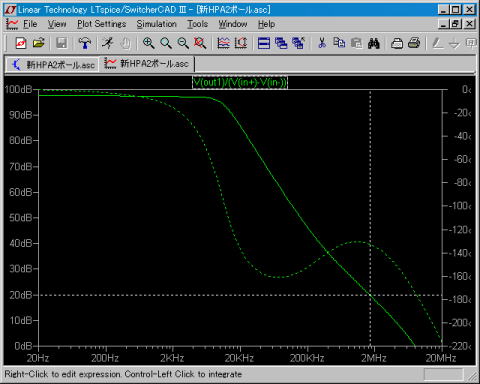
Task: Click the V(out1)/(V(in+)-V(in-)) trace label
Action: coord(240,82)
